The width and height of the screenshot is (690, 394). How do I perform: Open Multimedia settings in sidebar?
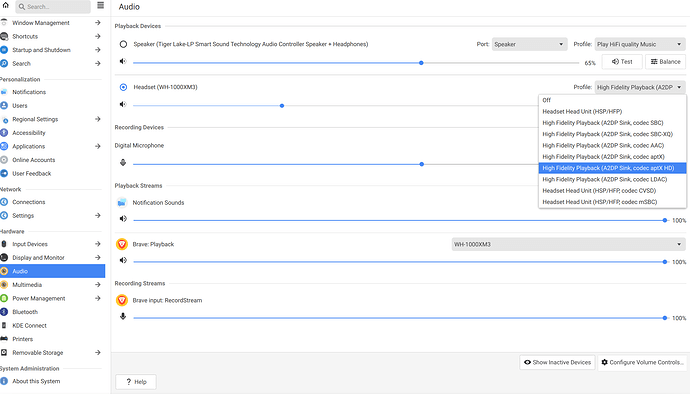click(x=52, y=285)
